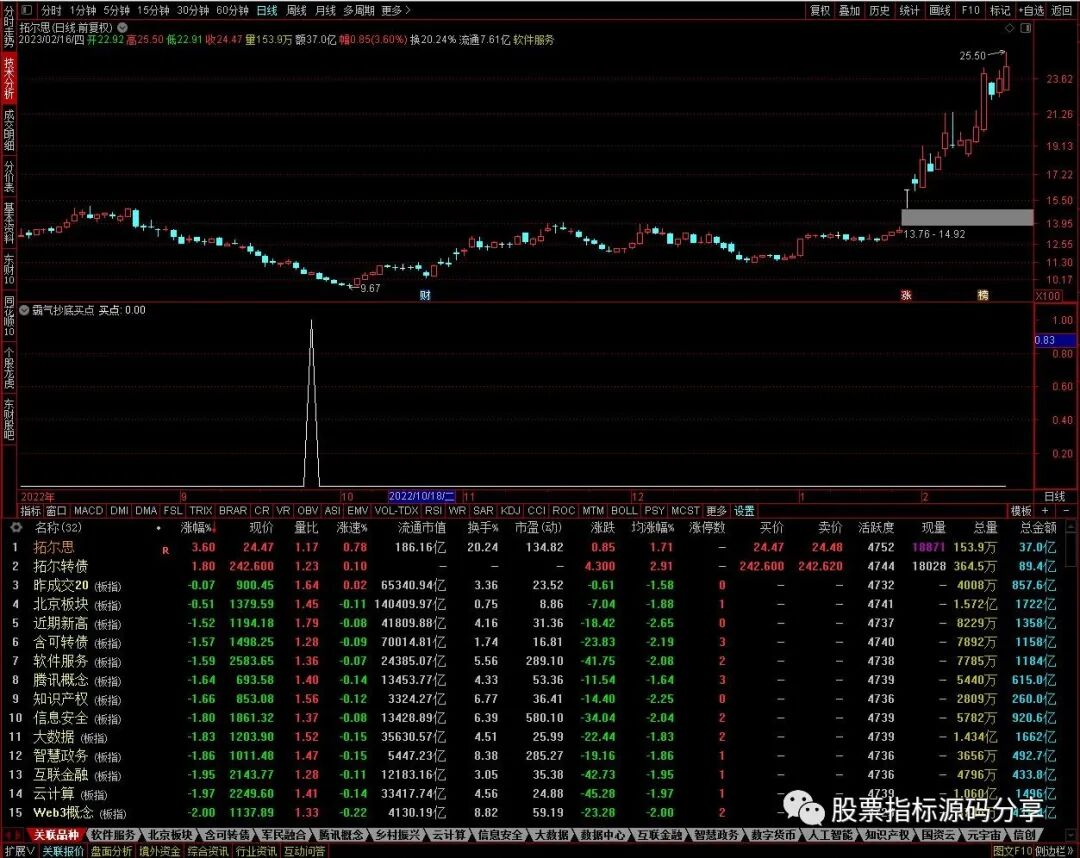Sort the list by 流通市值 column

click(422, 527)
